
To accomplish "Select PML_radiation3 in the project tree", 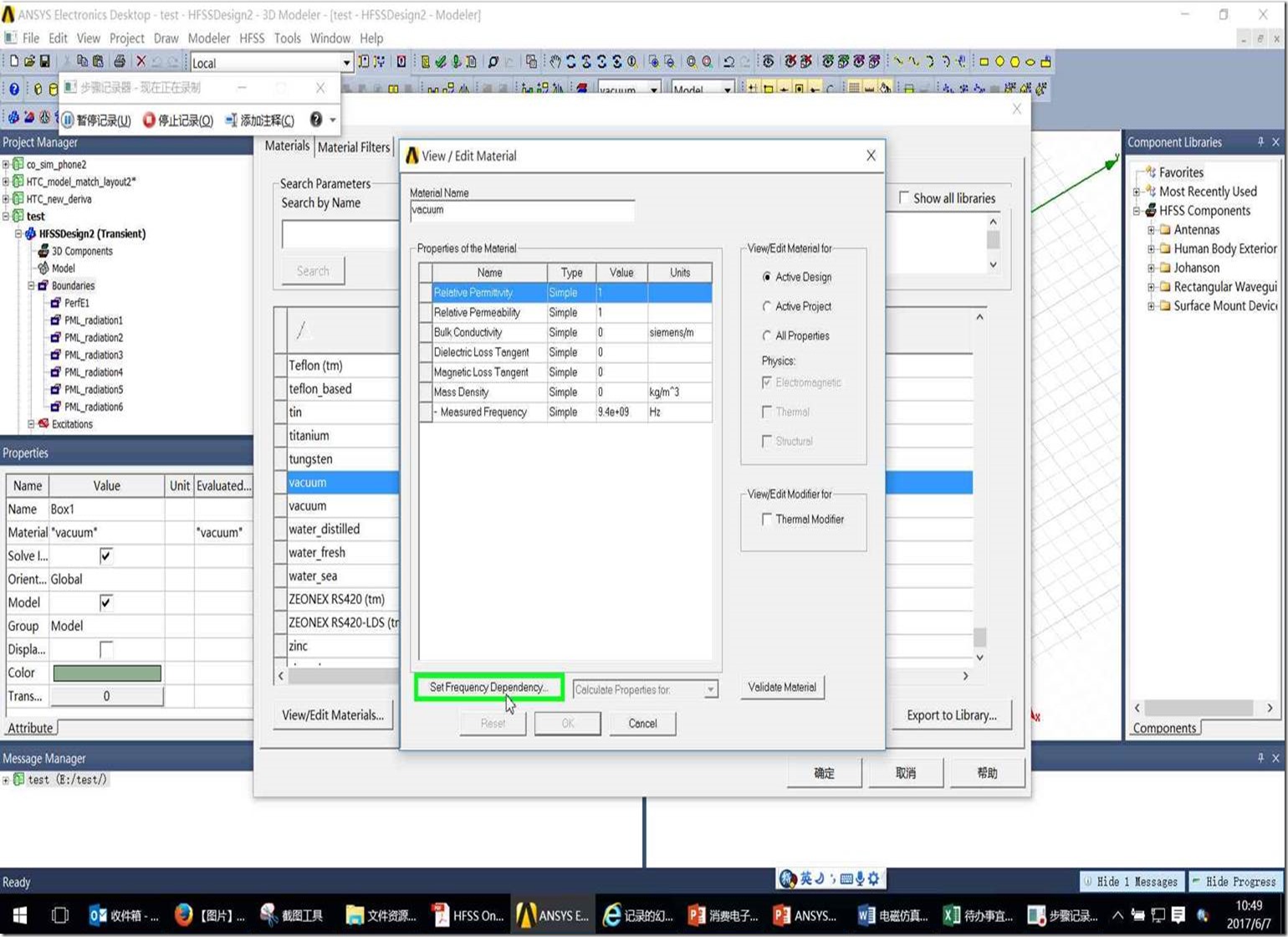I will click(93, 355).
